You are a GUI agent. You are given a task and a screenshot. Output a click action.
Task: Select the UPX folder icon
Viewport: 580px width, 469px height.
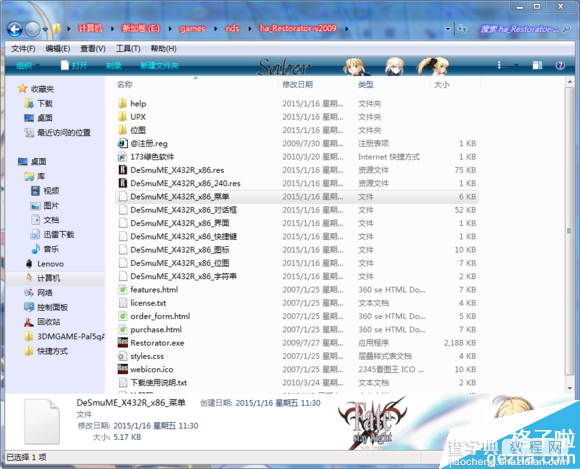tap(122, 117)
